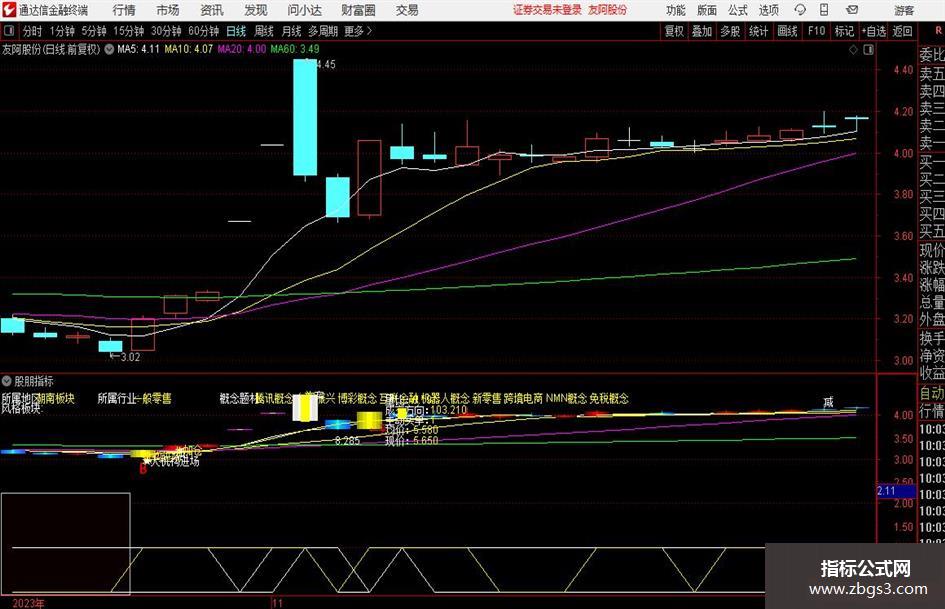Image resolution: width=945 pixels, height=609 pixels.
Task: Click the 标记 mark button
Action: click(844, 31)
